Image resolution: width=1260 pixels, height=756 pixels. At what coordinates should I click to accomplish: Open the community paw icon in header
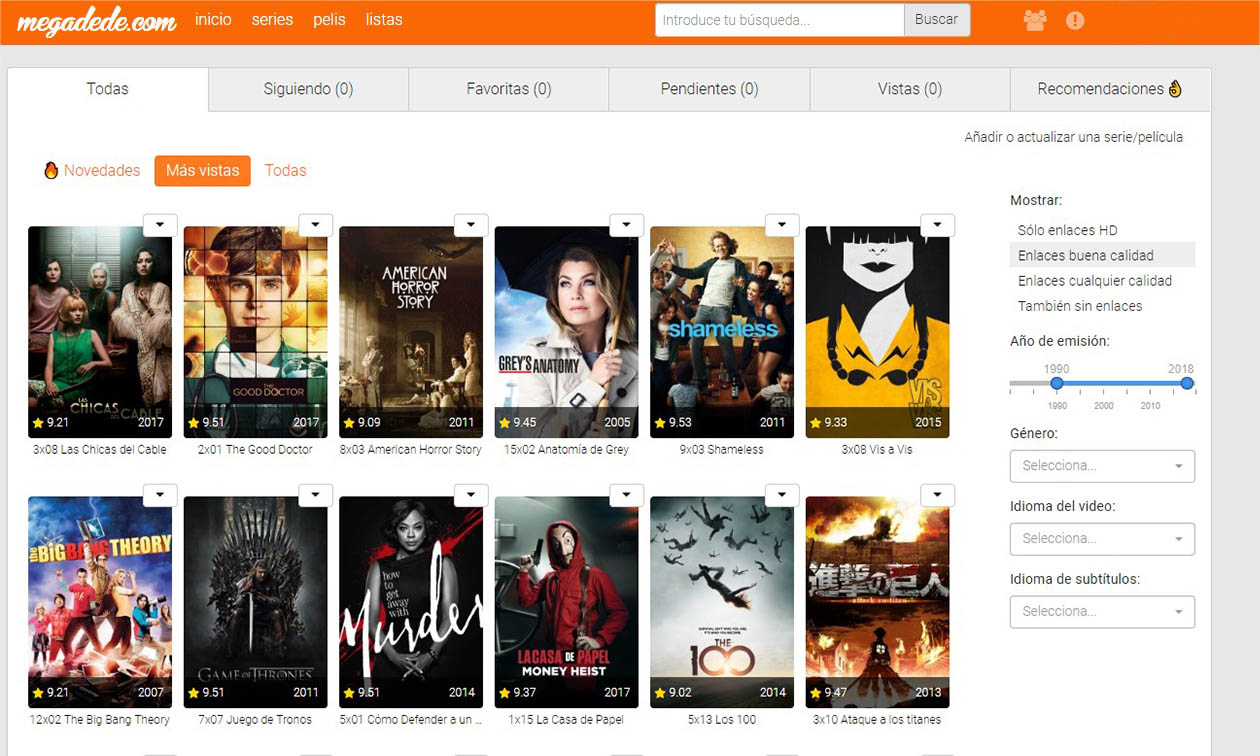point(1035,20)
